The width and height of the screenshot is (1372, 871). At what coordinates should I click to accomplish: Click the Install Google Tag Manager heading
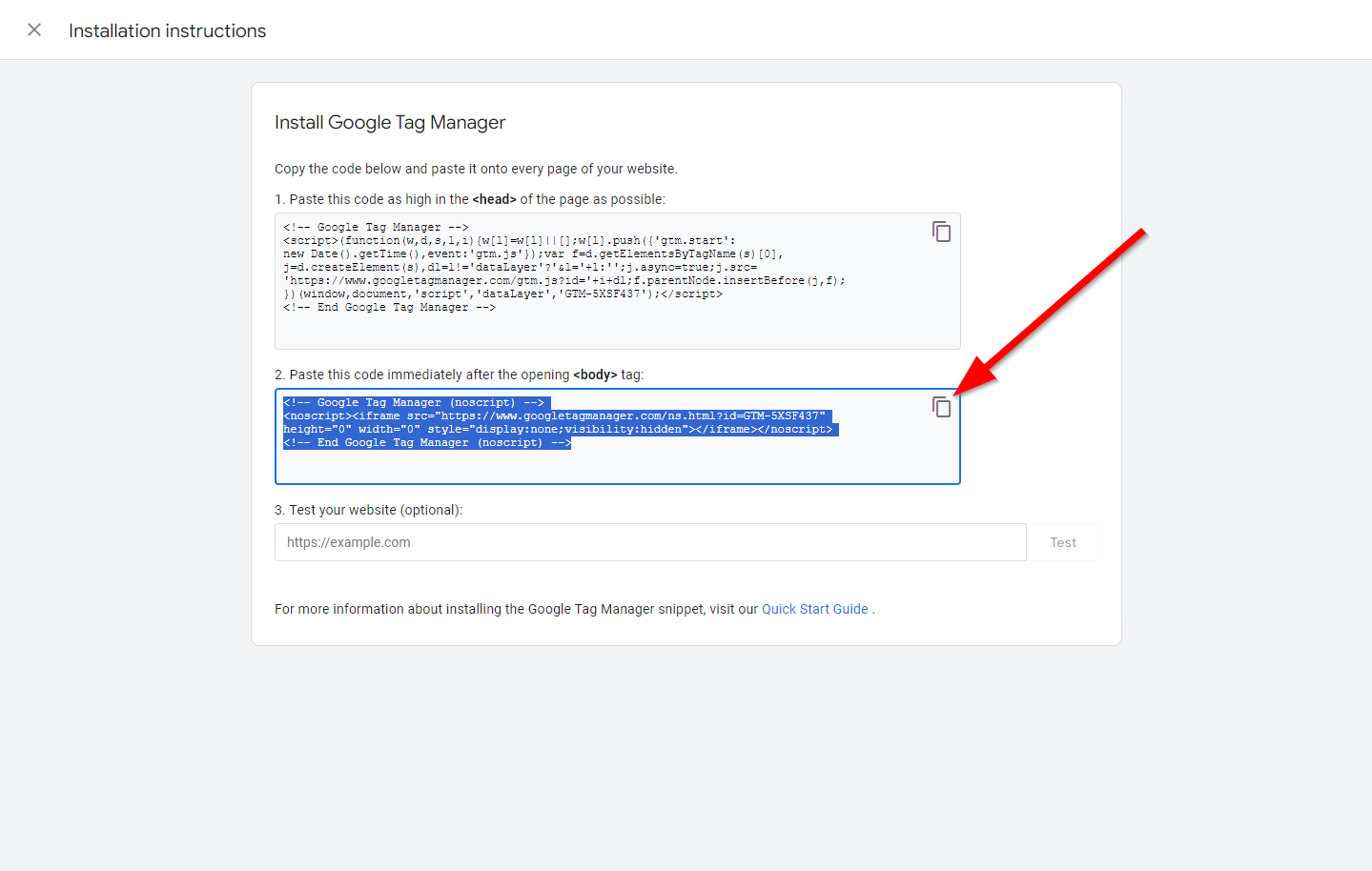coord(390,122)
